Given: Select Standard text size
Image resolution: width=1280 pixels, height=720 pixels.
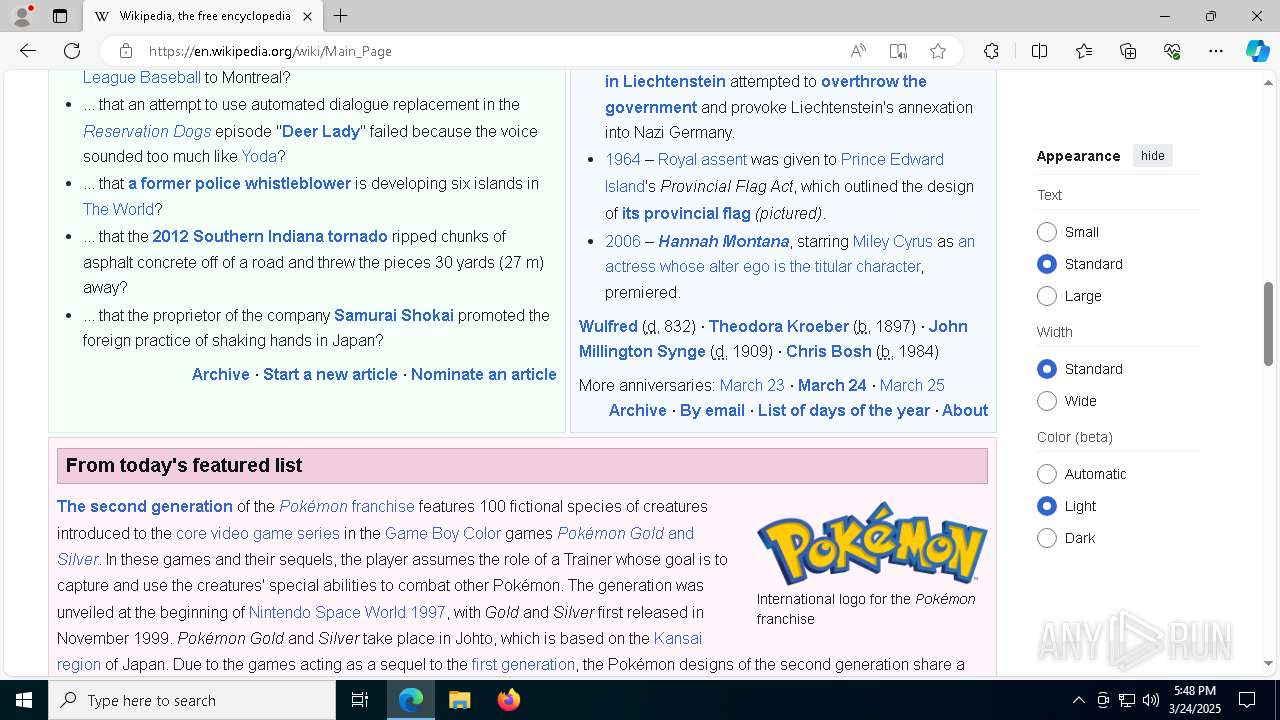Looking at the screenshot, I should click(1047, 264).
